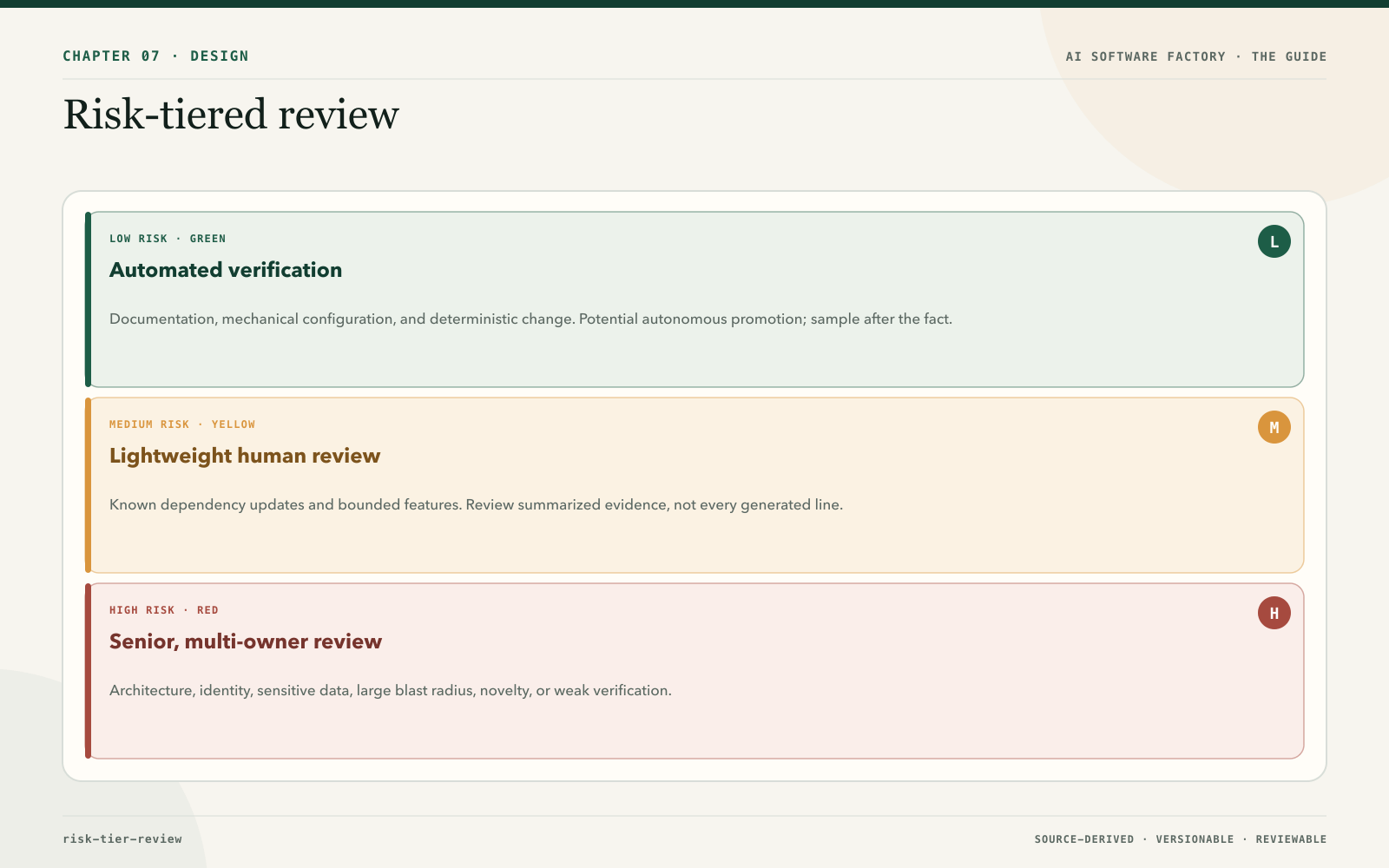Viewport: 1389px width, 868px height.
Task: Click the description about known dependency updates
Action: pyautogui.click(x=476, y=505)
